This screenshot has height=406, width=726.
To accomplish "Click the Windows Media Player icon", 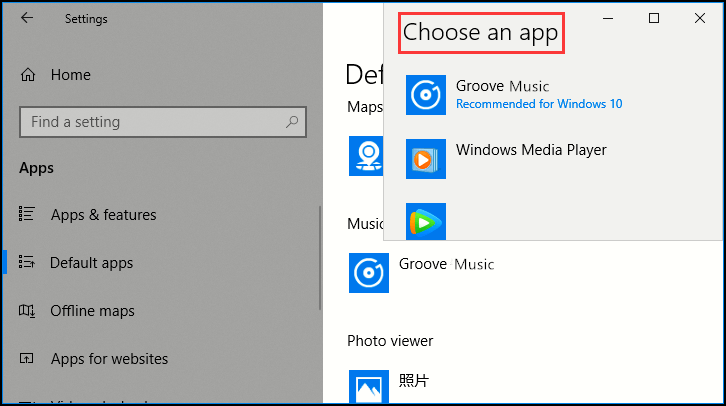I will [426, 159].
